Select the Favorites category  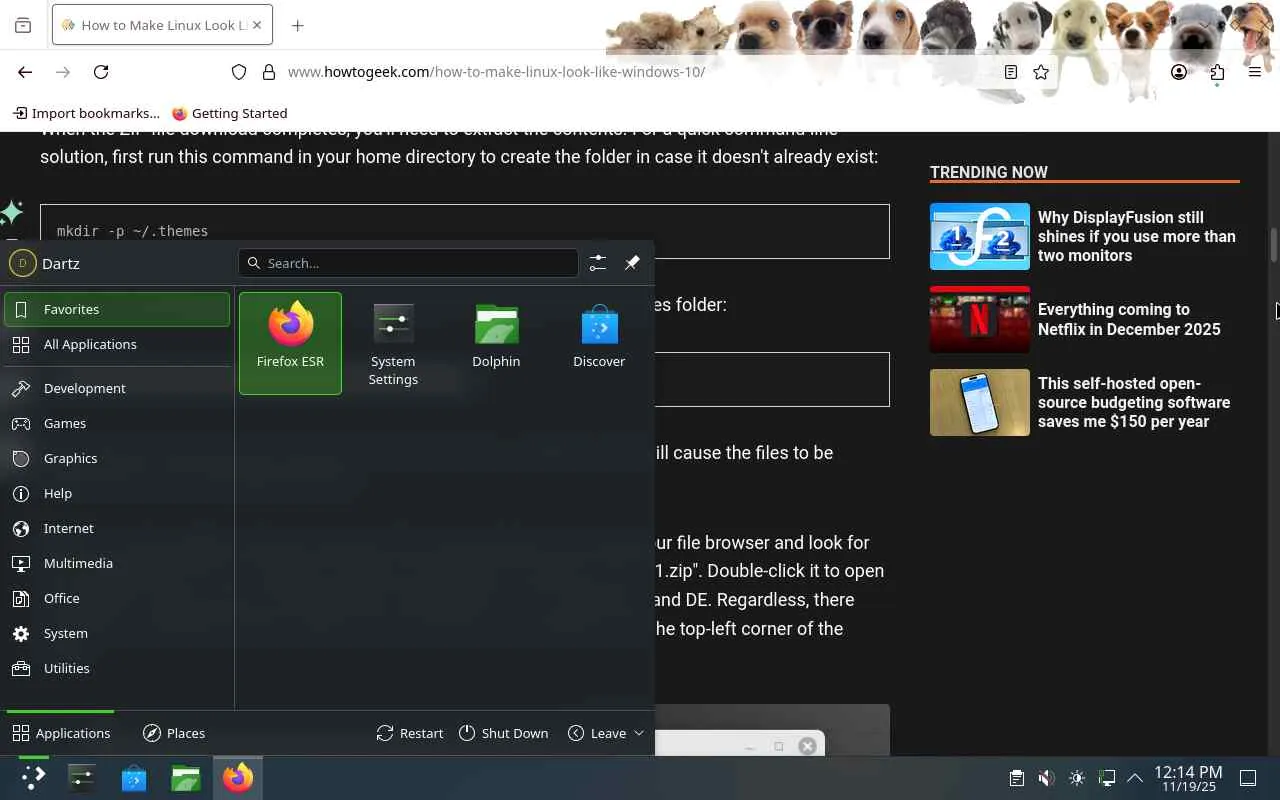coord(117,309)
